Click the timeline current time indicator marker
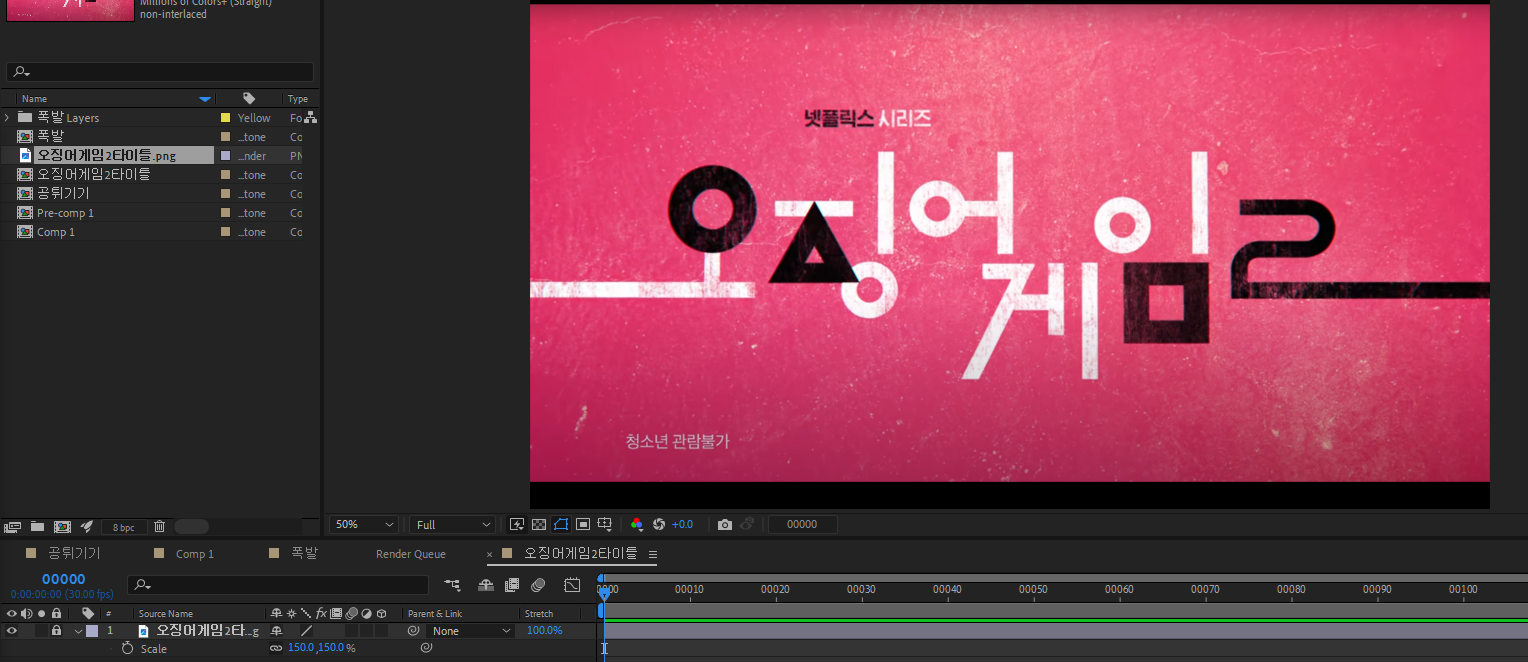Viewport: 1528px width, 662px height. pos(604,594)
